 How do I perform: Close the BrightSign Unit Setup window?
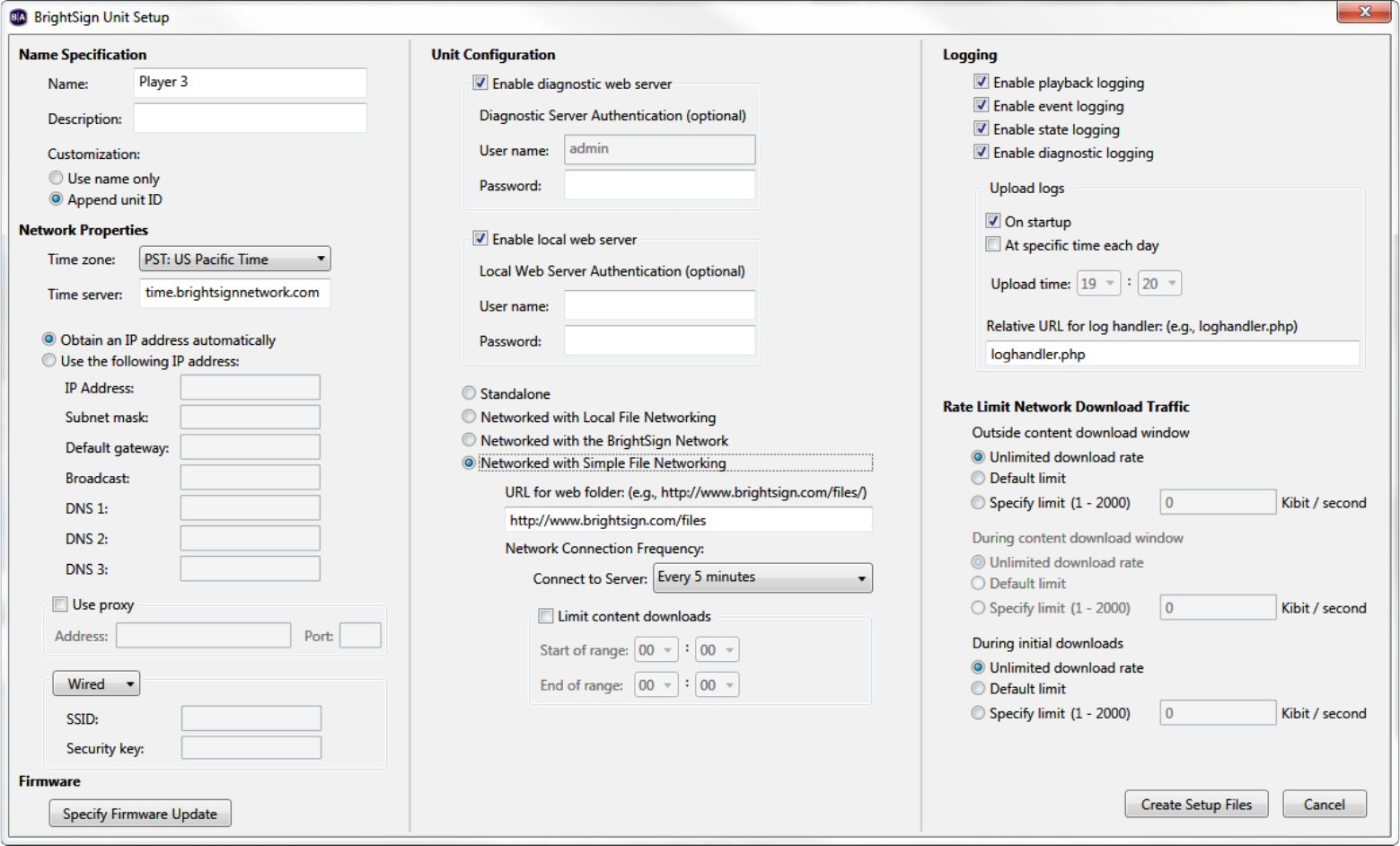click(1364, 12)
